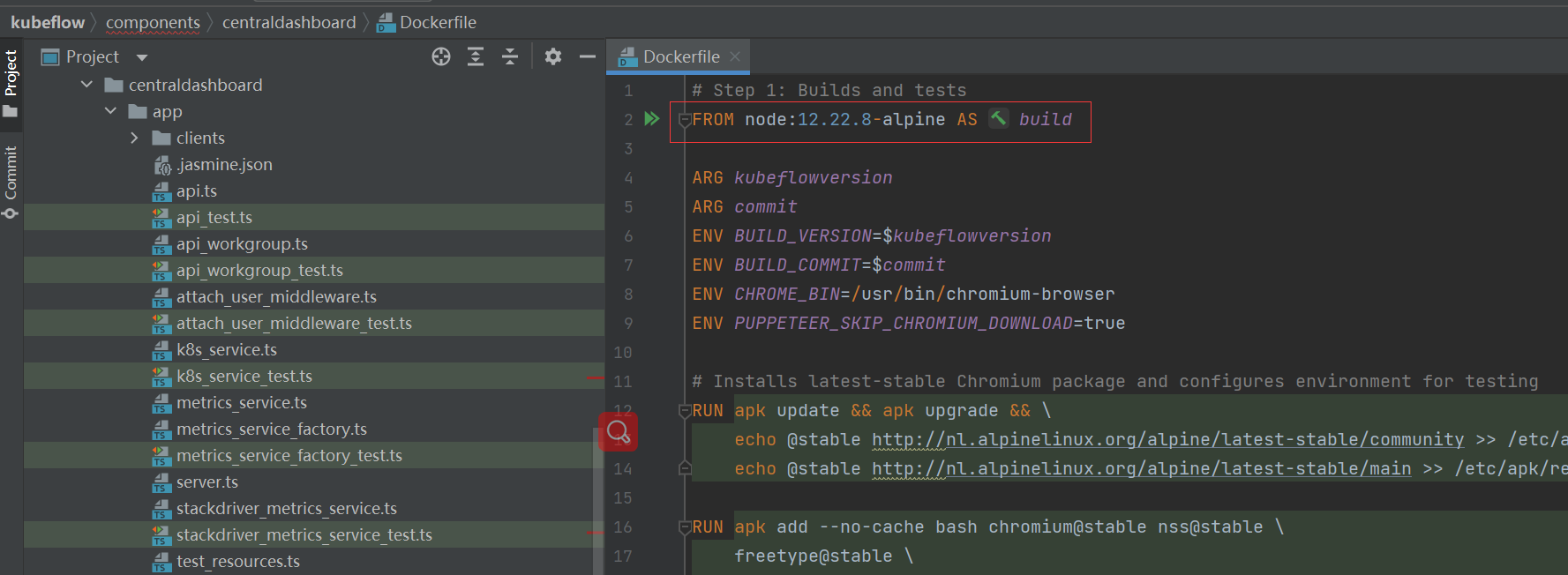Open Project panel settings gear
The height and width of the screenshot is (575, 1568).
[x=553, y=57]
